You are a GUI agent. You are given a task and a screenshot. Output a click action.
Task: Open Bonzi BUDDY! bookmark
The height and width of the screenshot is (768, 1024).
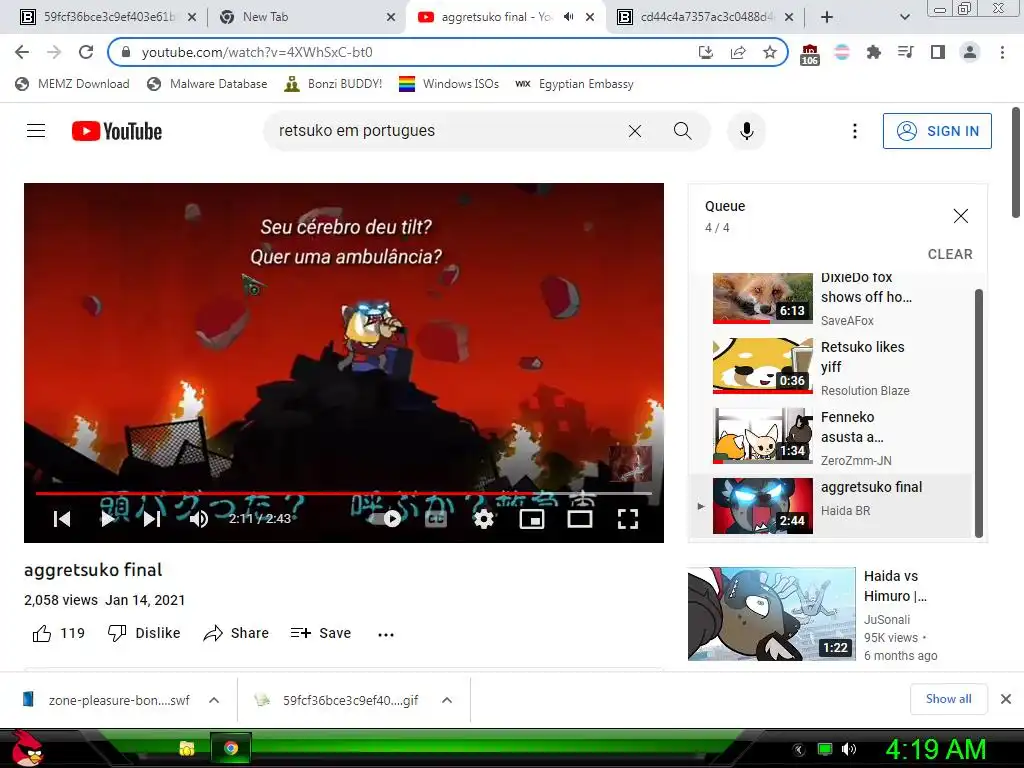[334, 84]
